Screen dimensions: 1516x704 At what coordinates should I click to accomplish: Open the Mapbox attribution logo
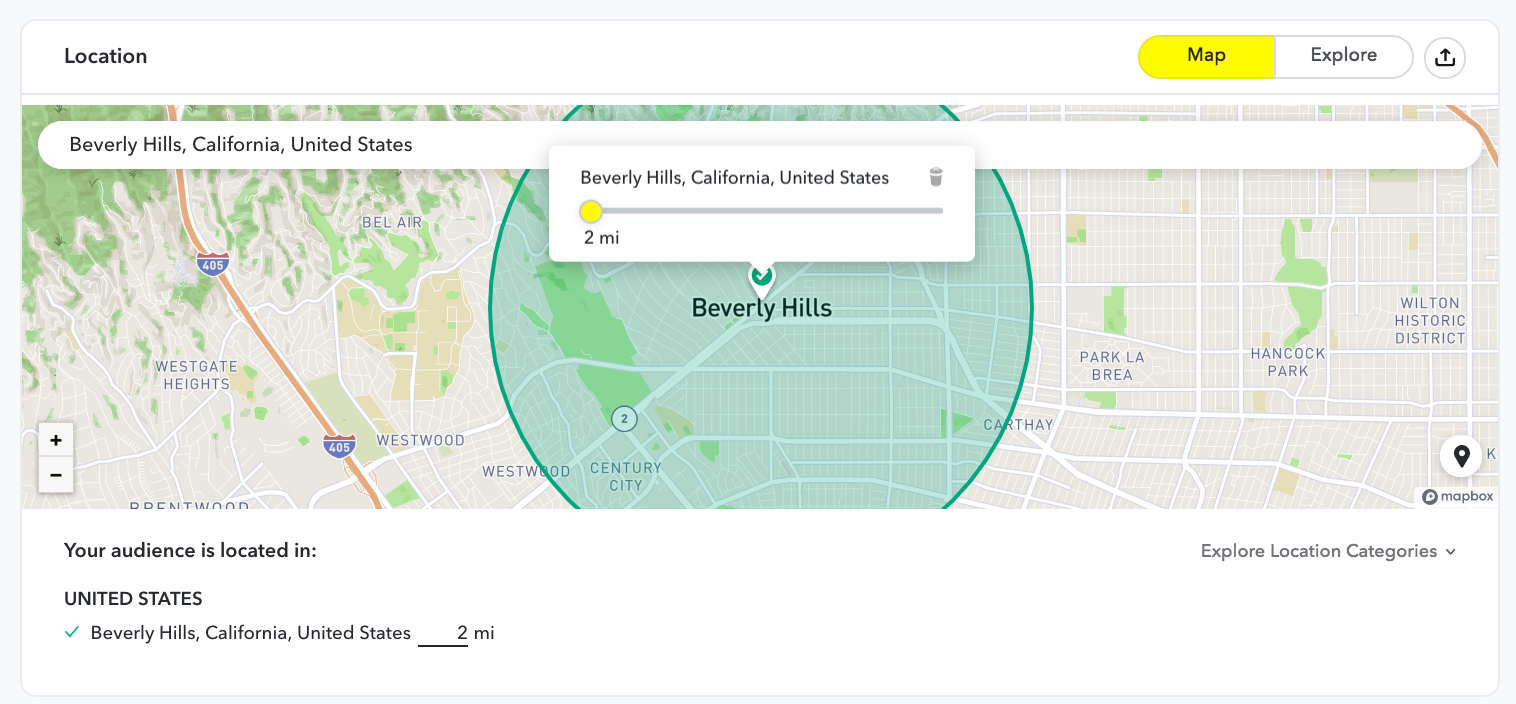pos(1458,496)
